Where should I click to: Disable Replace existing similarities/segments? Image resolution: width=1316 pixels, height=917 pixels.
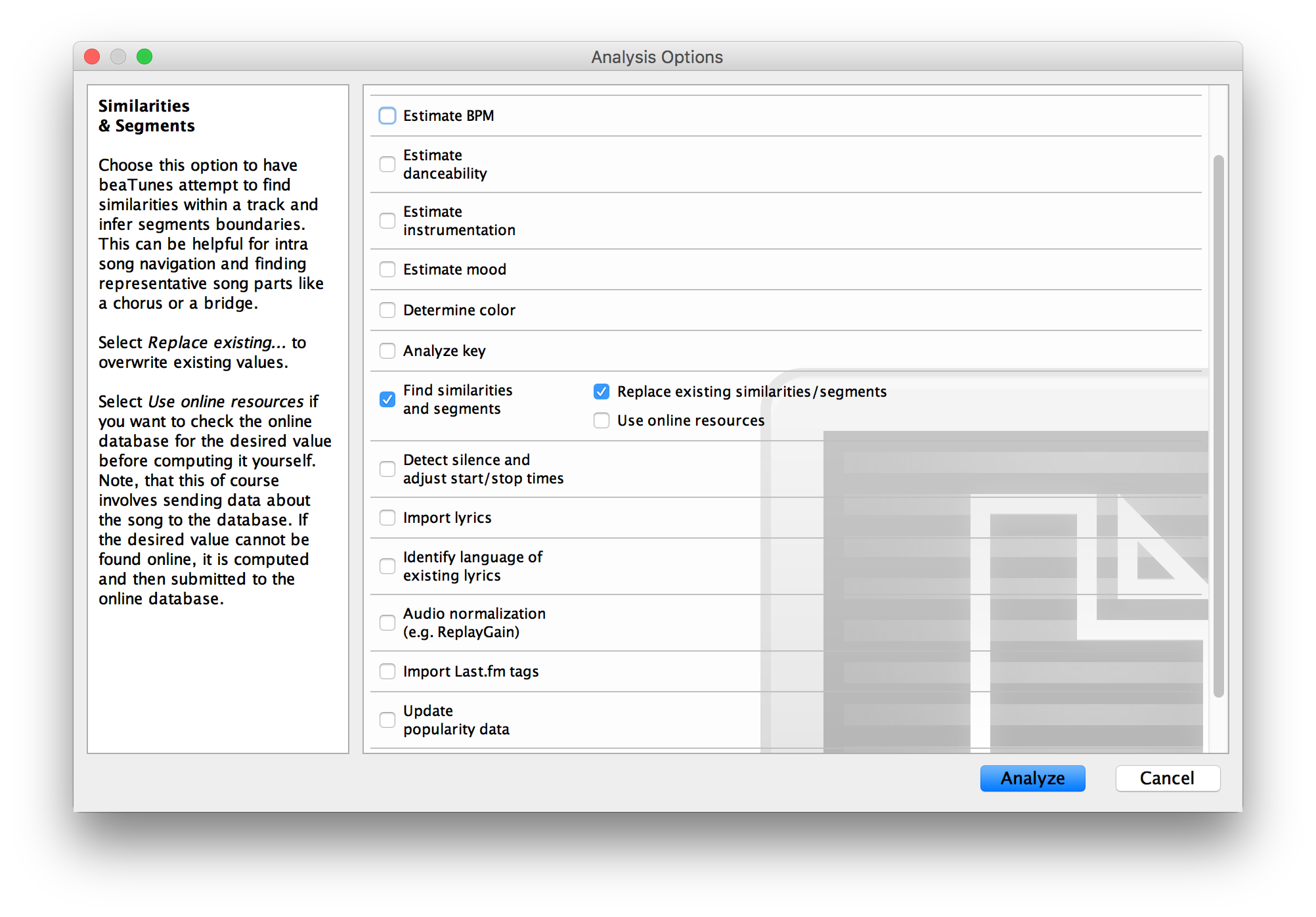(x=602, y=391)
